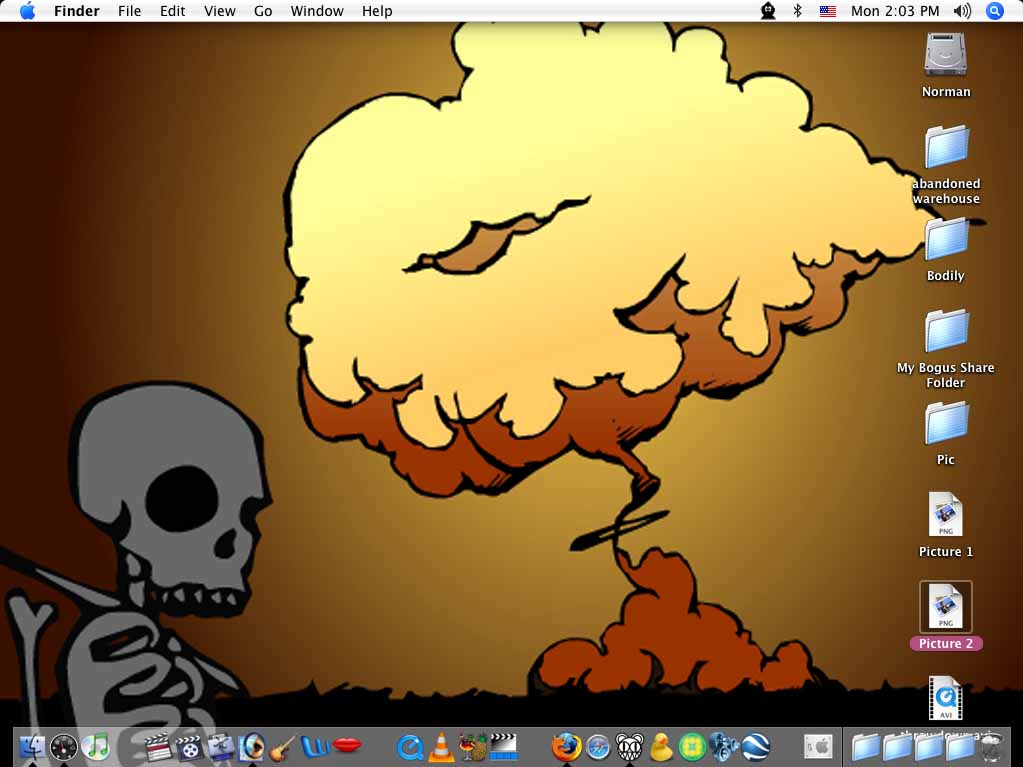Open the volume control in menu bar

click(x=962, y=11)
